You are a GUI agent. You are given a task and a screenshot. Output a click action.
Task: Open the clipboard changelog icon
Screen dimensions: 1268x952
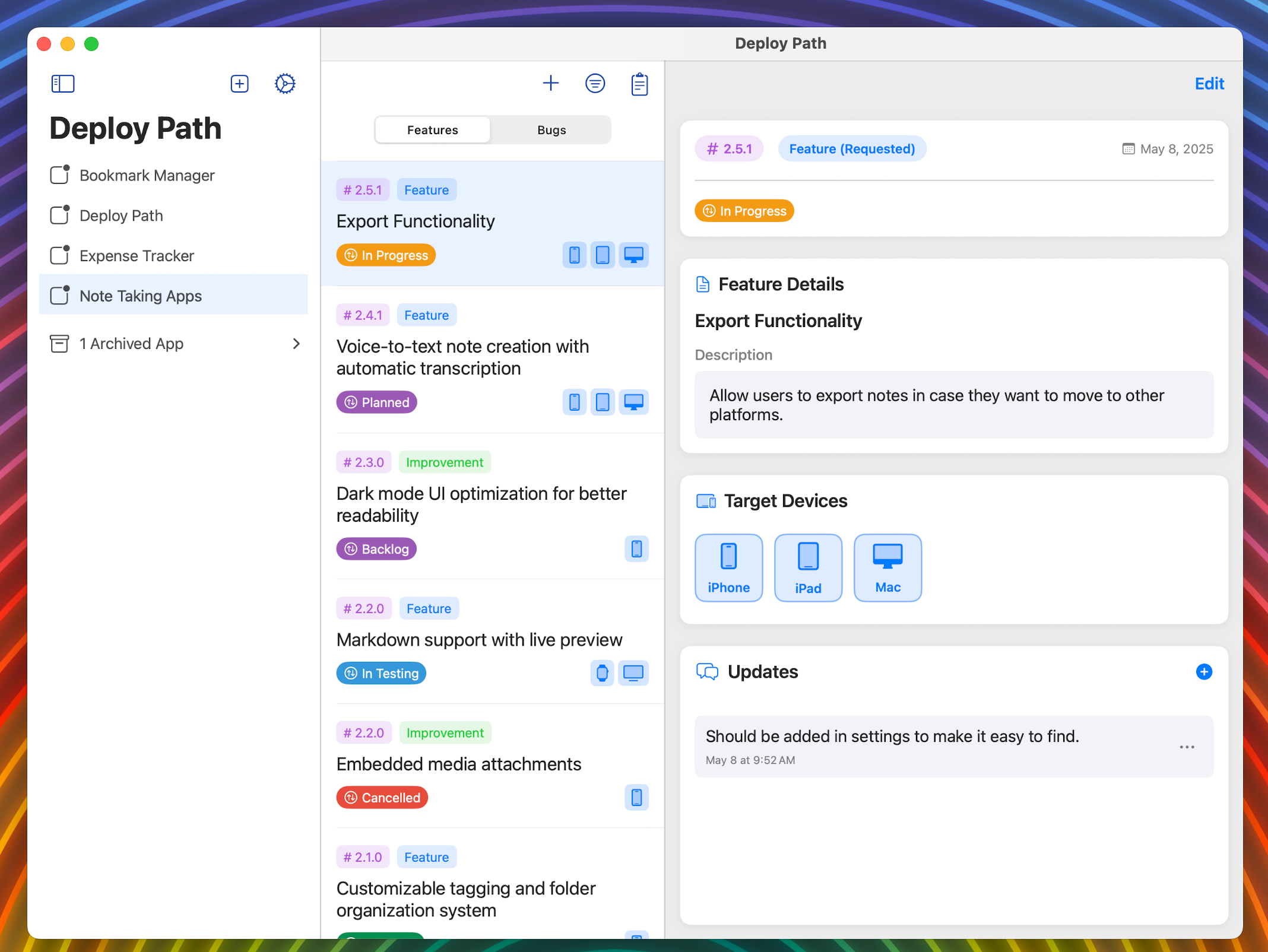coord(639,84)
